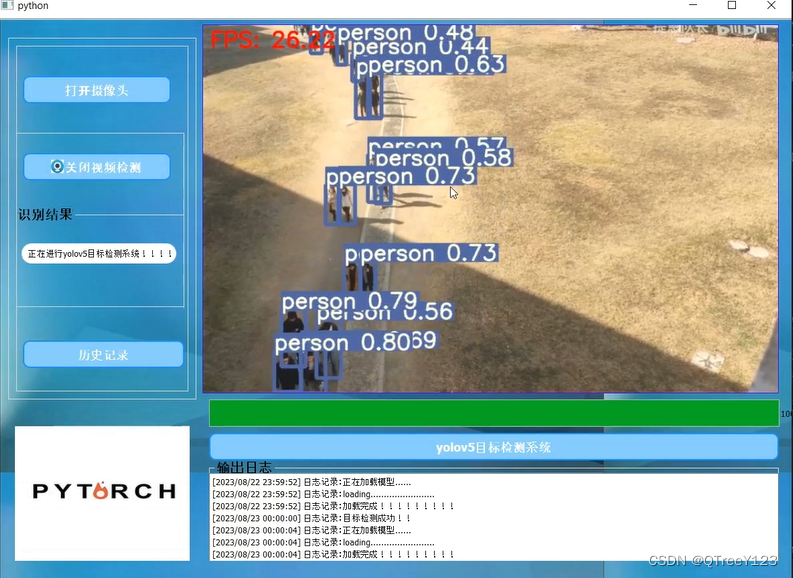Click the camera icon in 关闭视频检测 button
This screenshot has width=793, height=578.
click(57, 166)
